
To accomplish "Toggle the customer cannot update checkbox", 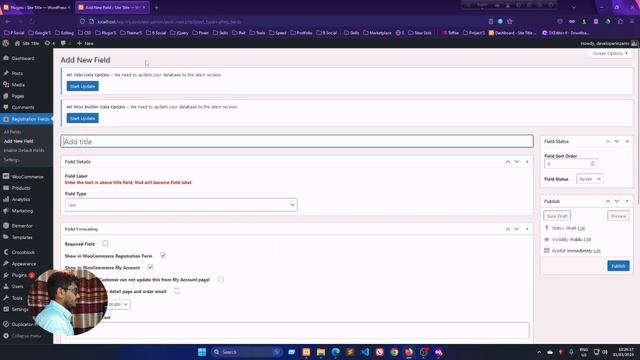I will 220,279.
